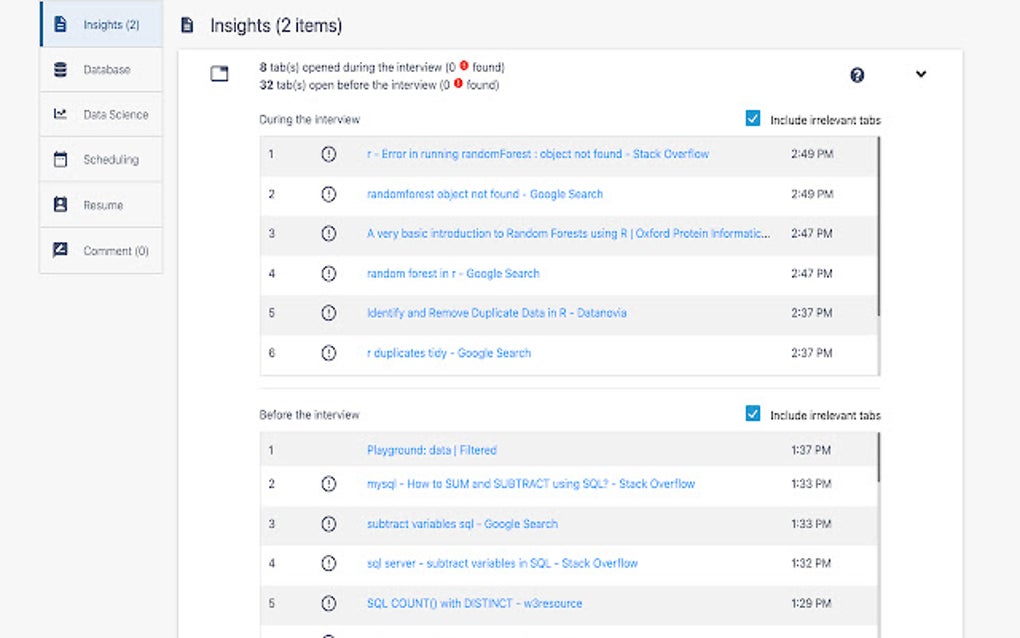Image resolution: width=1020 pixels, height=638 pixels.
Task: Disable Include irrelevant tabs for before interview
Action: coord(753,414)
